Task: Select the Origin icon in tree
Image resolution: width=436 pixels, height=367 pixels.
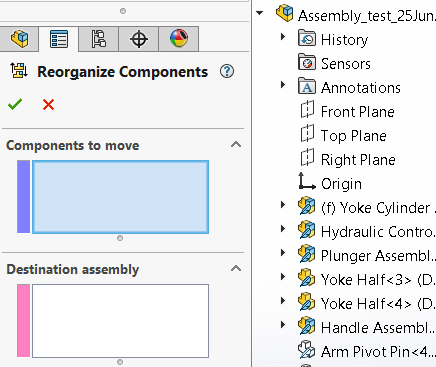Action: pos(307,182)
